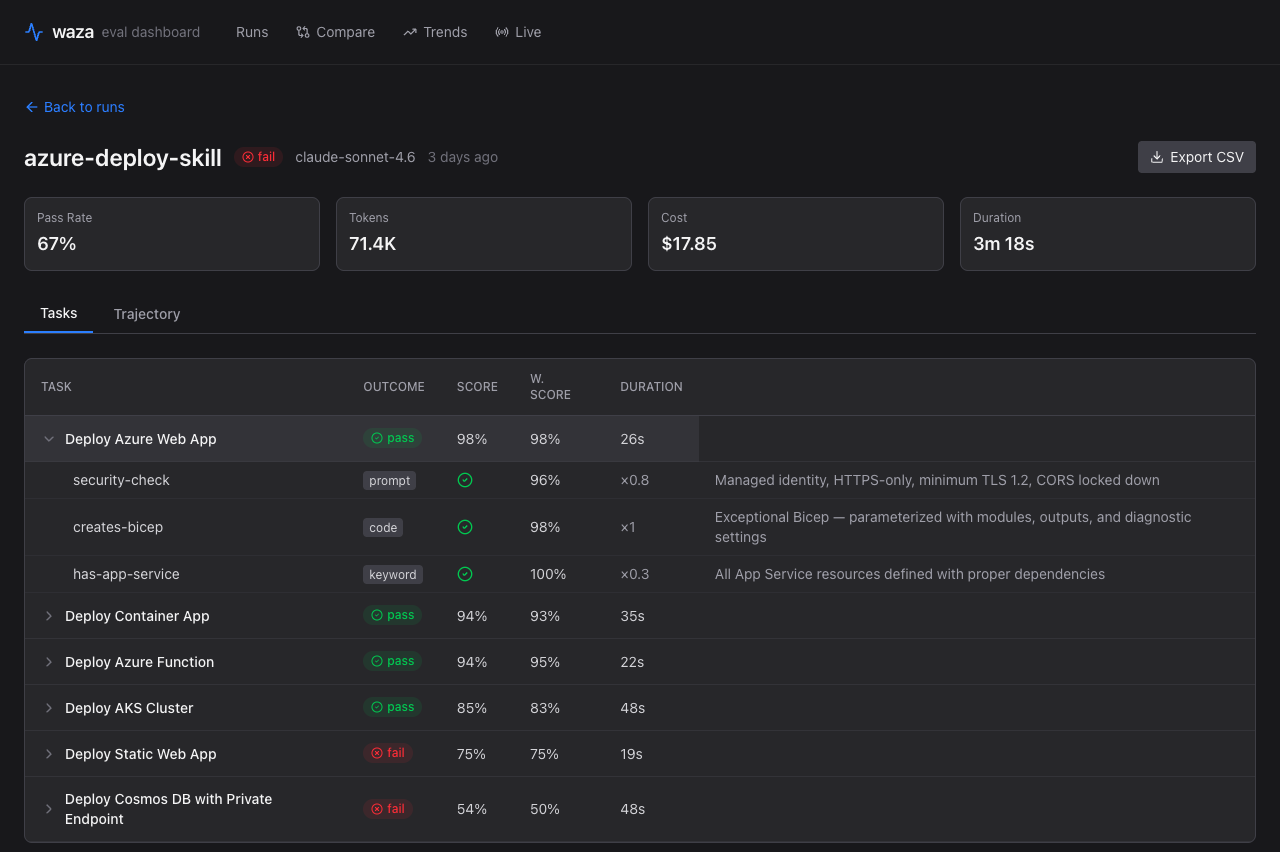1280x852 pixels.
Task: Collapse the Deploy Azure Web App row
Action: pos(48,439)
